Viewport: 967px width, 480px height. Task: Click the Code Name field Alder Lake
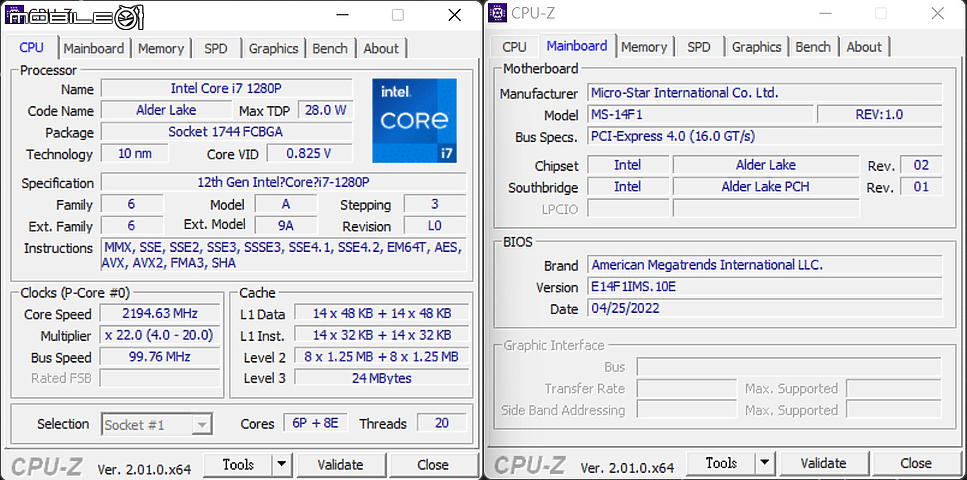click(166, 110)
